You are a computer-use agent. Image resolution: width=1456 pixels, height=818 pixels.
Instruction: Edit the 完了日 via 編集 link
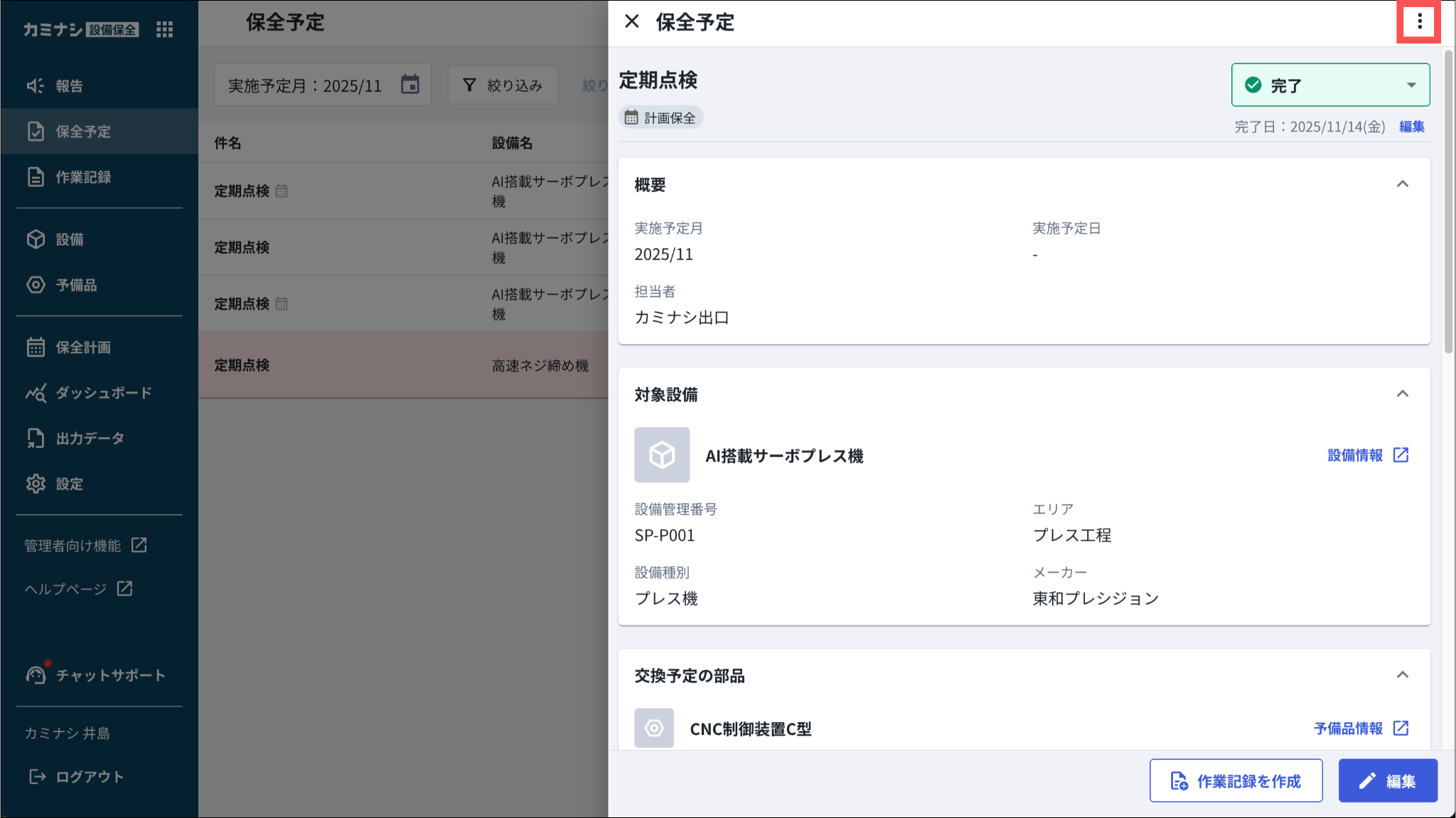(1411, 127)
